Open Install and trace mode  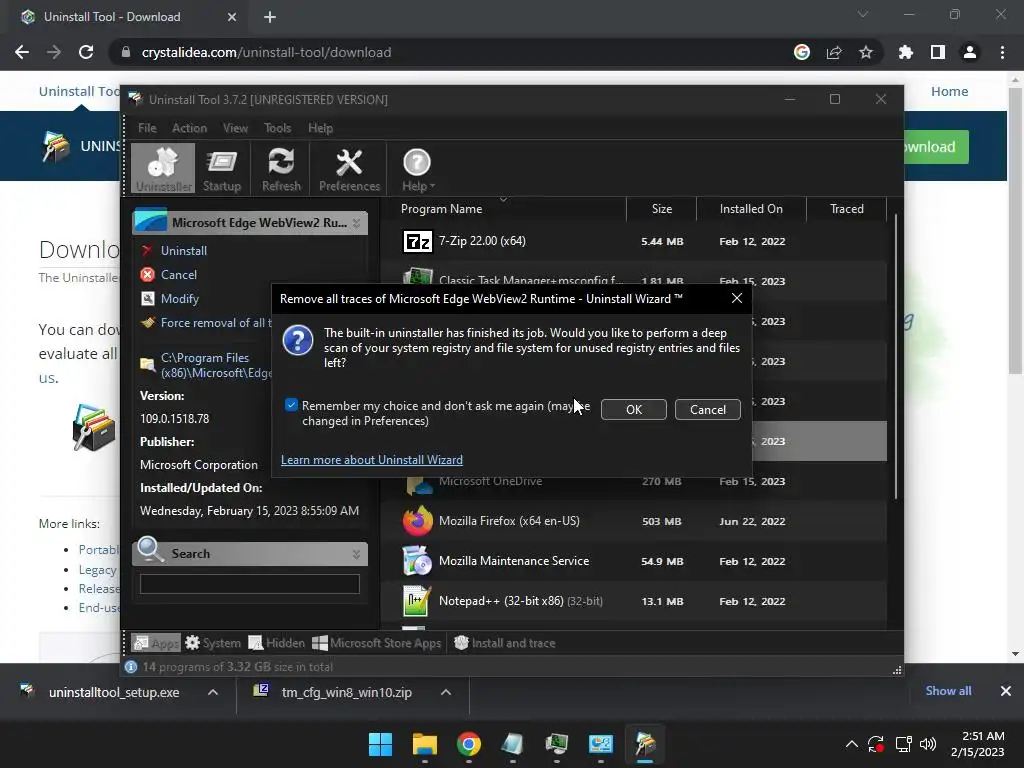(504, 643)
